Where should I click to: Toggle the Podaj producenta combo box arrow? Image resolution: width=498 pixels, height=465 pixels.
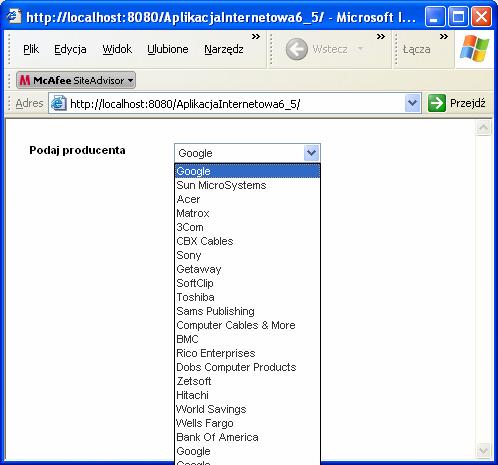[x=312, y=153]
